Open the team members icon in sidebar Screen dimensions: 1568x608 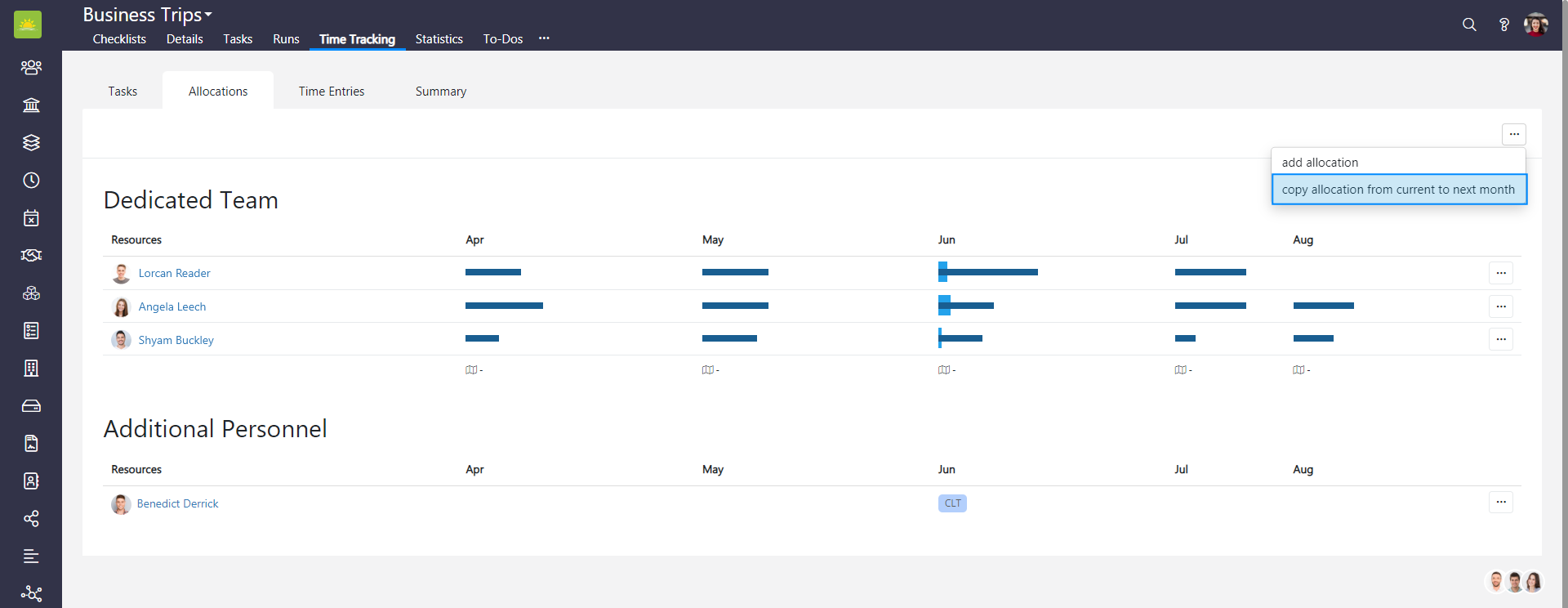31,67
